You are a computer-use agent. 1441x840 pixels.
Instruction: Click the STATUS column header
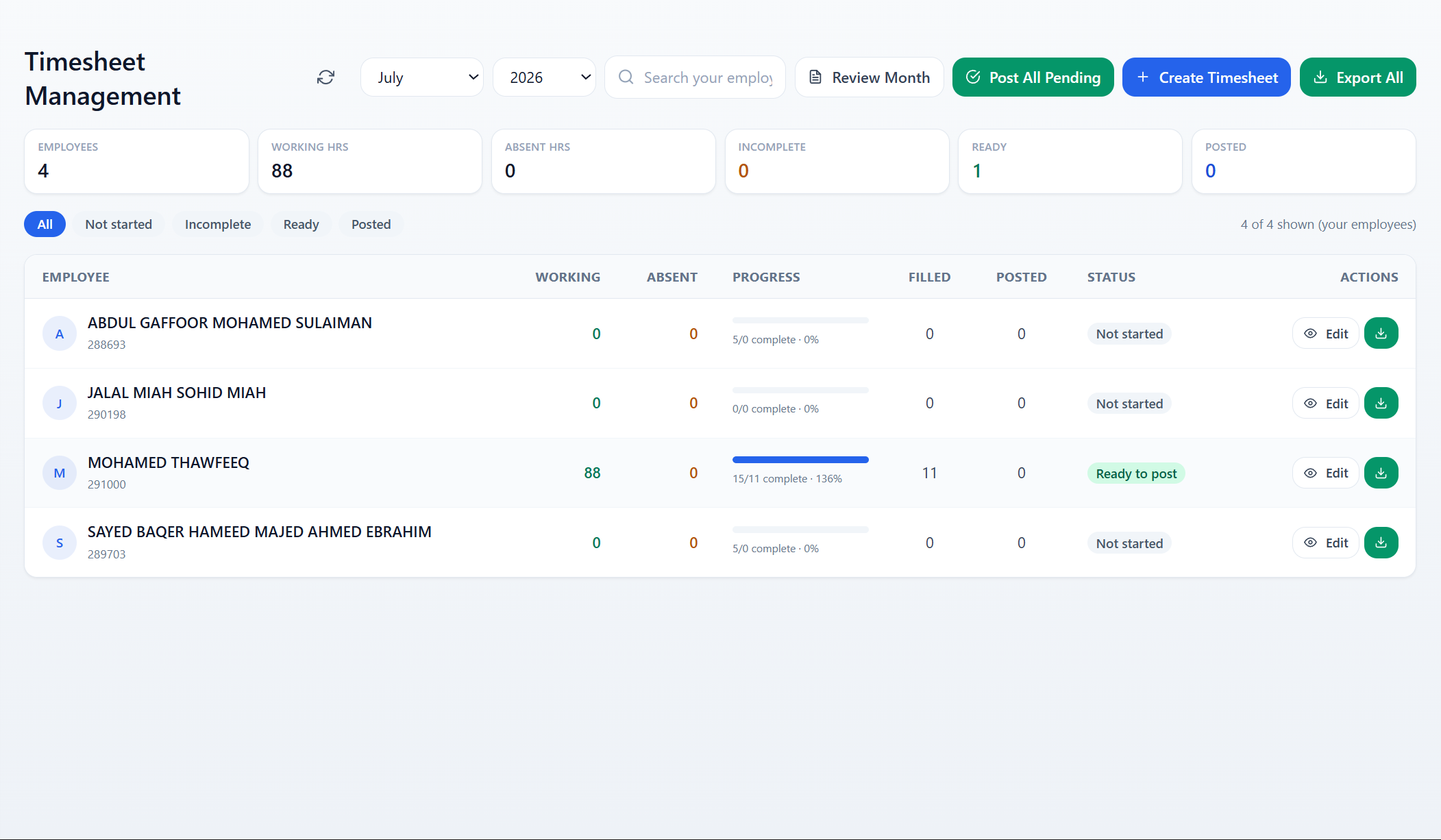1111,277
